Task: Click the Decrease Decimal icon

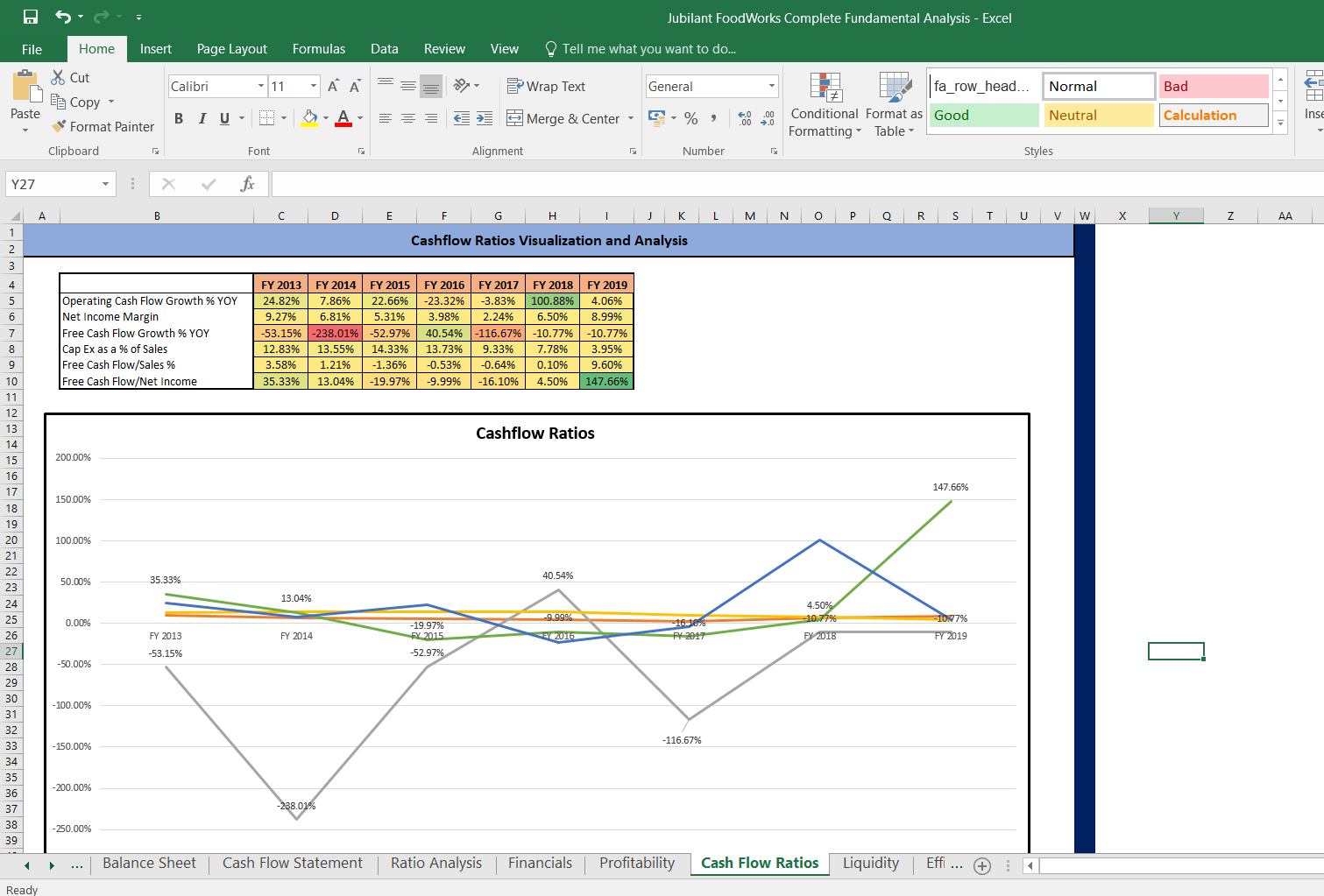Action: pos(768,118)
